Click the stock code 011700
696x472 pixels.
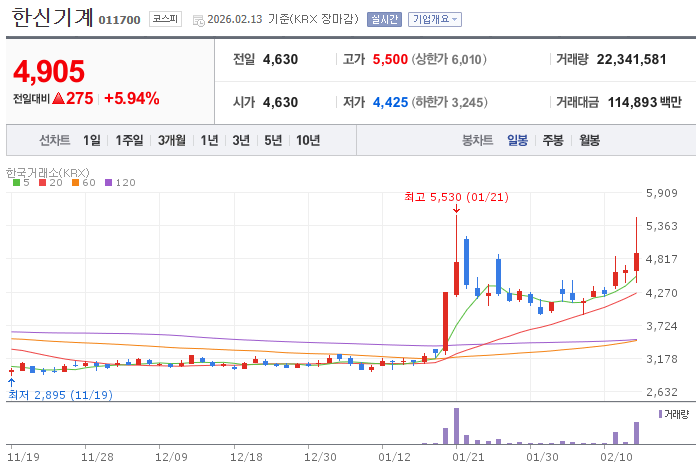119,20
